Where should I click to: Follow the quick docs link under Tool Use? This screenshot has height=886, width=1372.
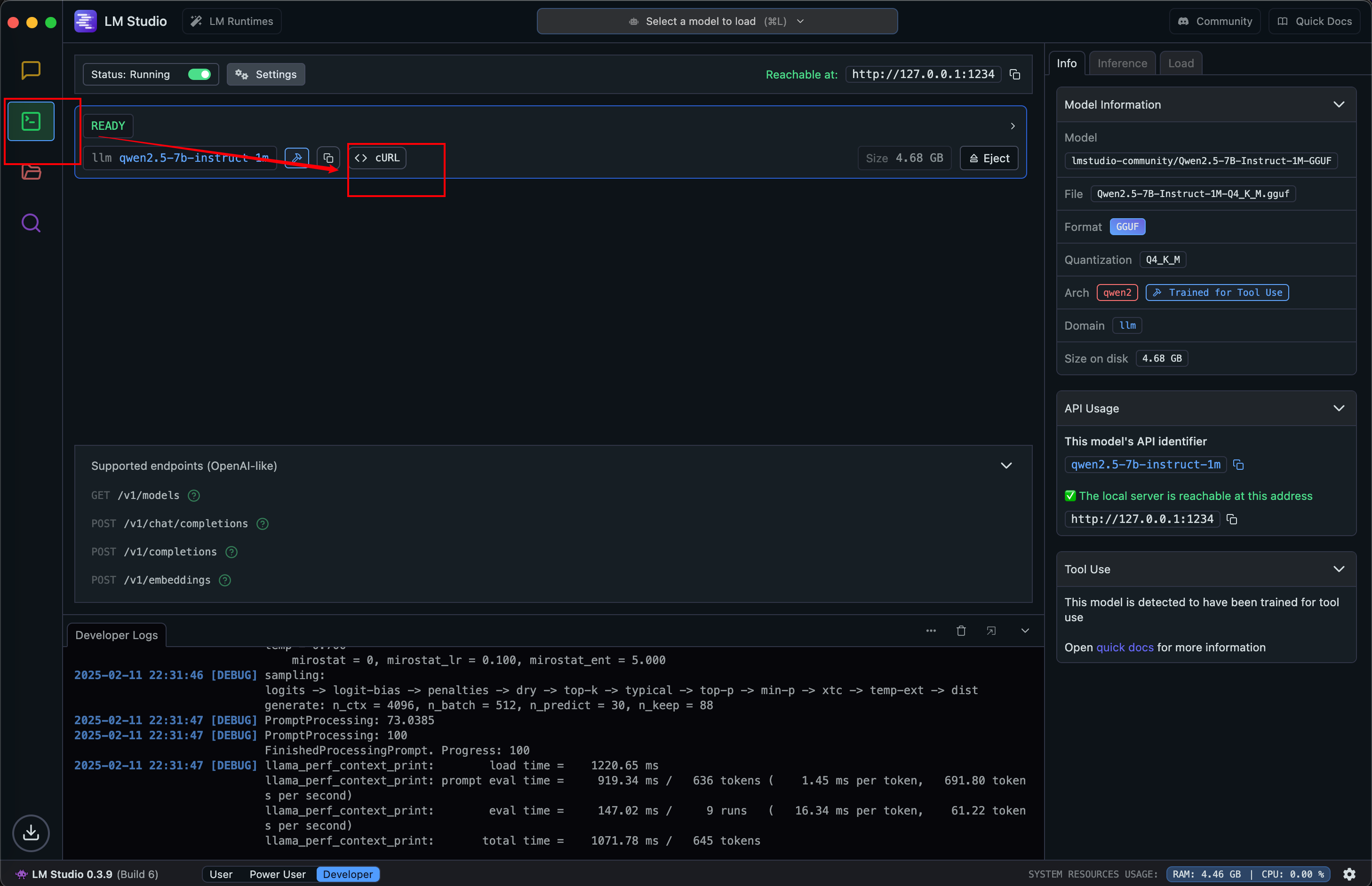(x=1125, y=647)
